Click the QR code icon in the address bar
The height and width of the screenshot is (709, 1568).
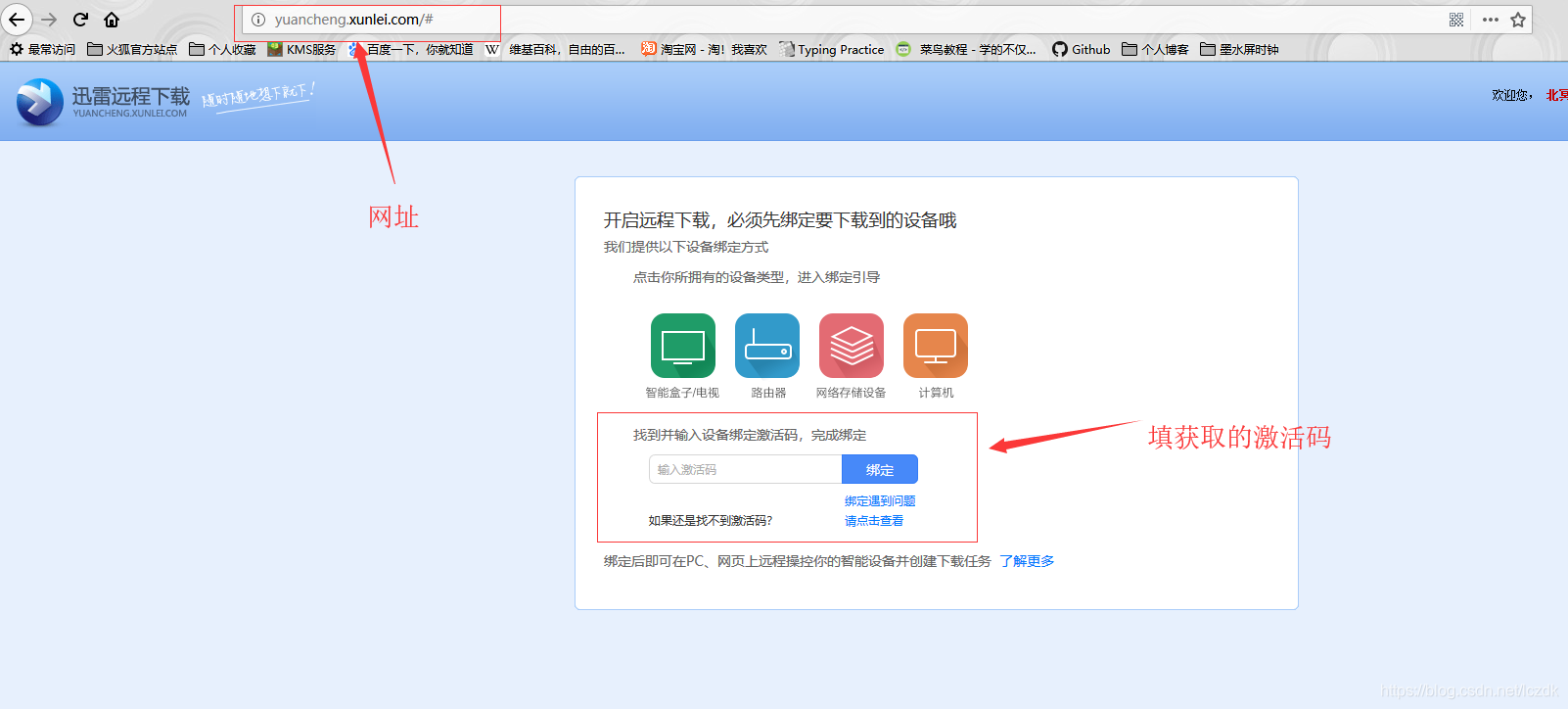(x=1456, y=20)
